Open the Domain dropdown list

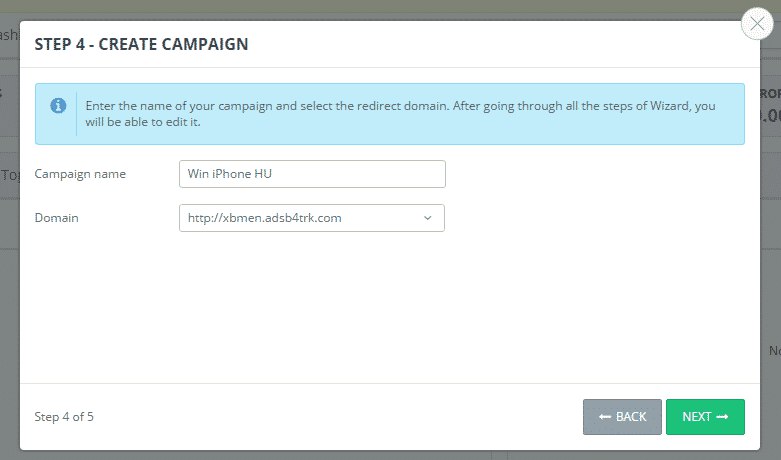[x=311, y=218]
